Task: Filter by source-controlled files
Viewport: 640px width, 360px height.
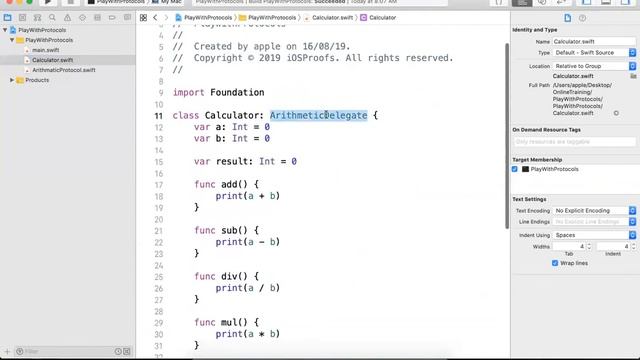Action: (127, 351)
